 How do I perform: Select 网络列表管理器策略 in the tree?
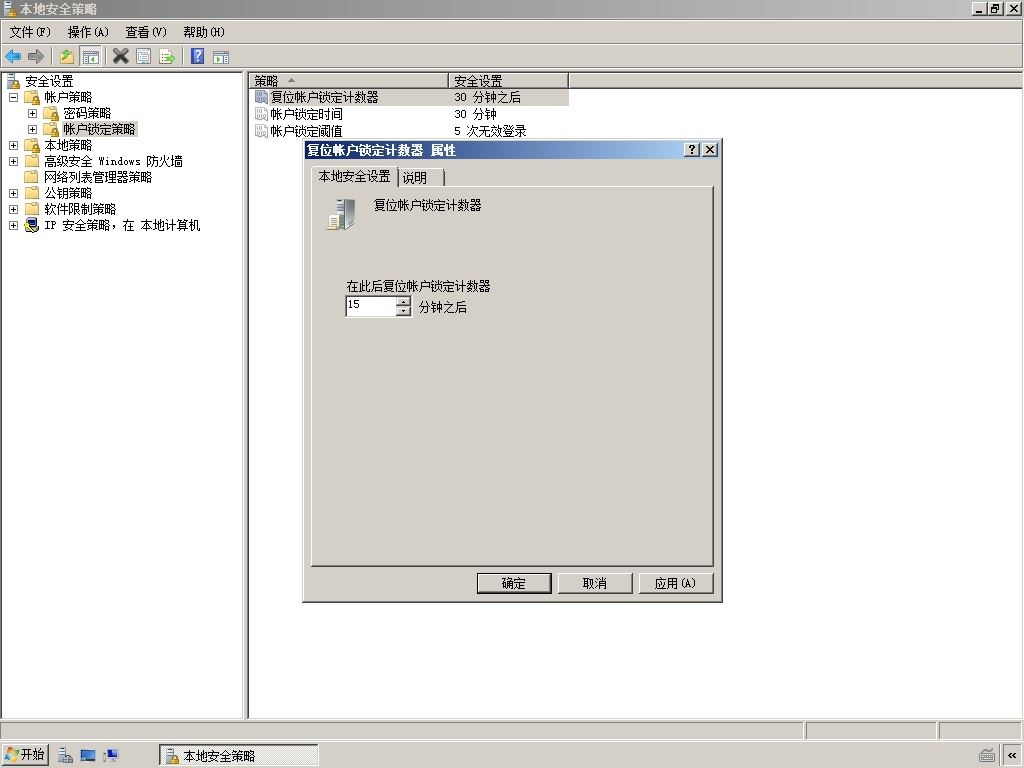pos(98,177)
